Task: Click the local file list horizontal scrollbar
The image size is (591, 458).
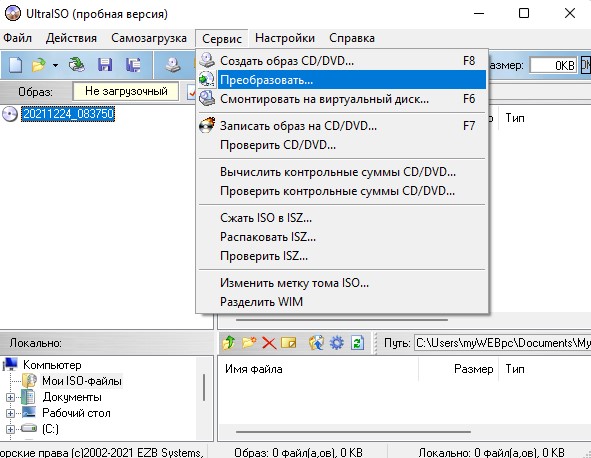Action: coord(354,432)
